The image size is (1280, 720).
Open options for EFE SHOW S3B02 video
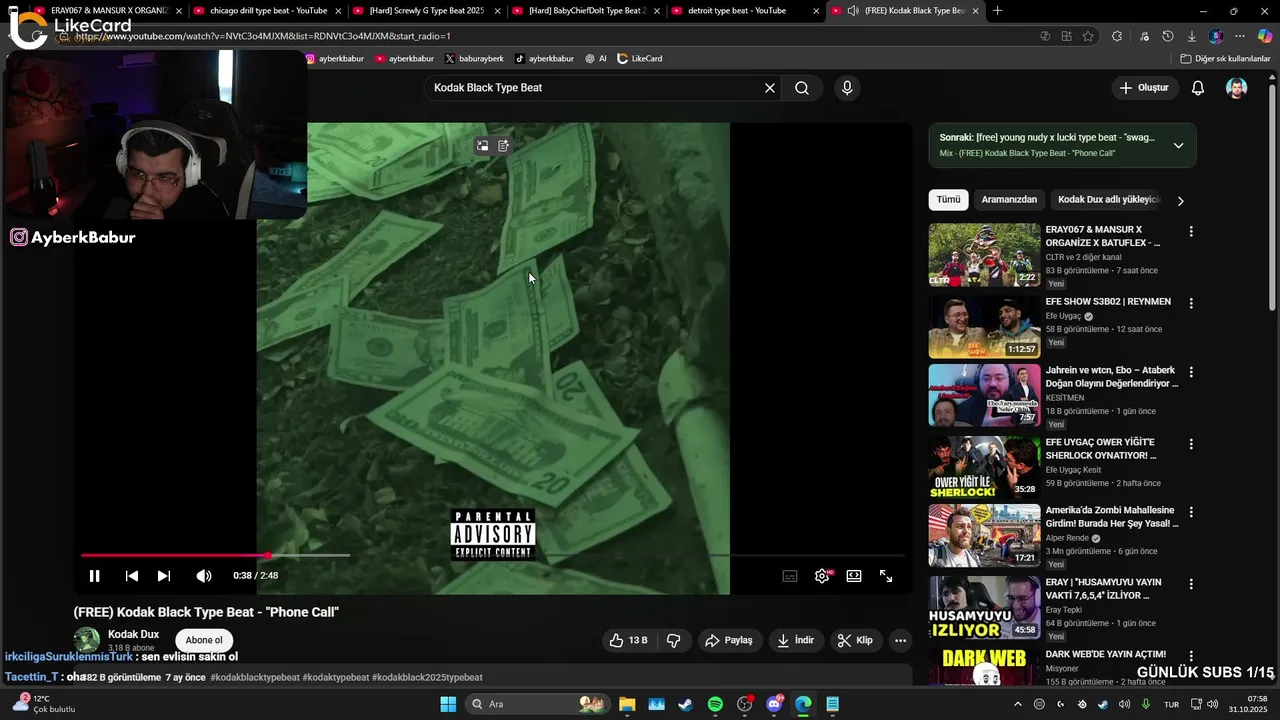coord(1191,302)
